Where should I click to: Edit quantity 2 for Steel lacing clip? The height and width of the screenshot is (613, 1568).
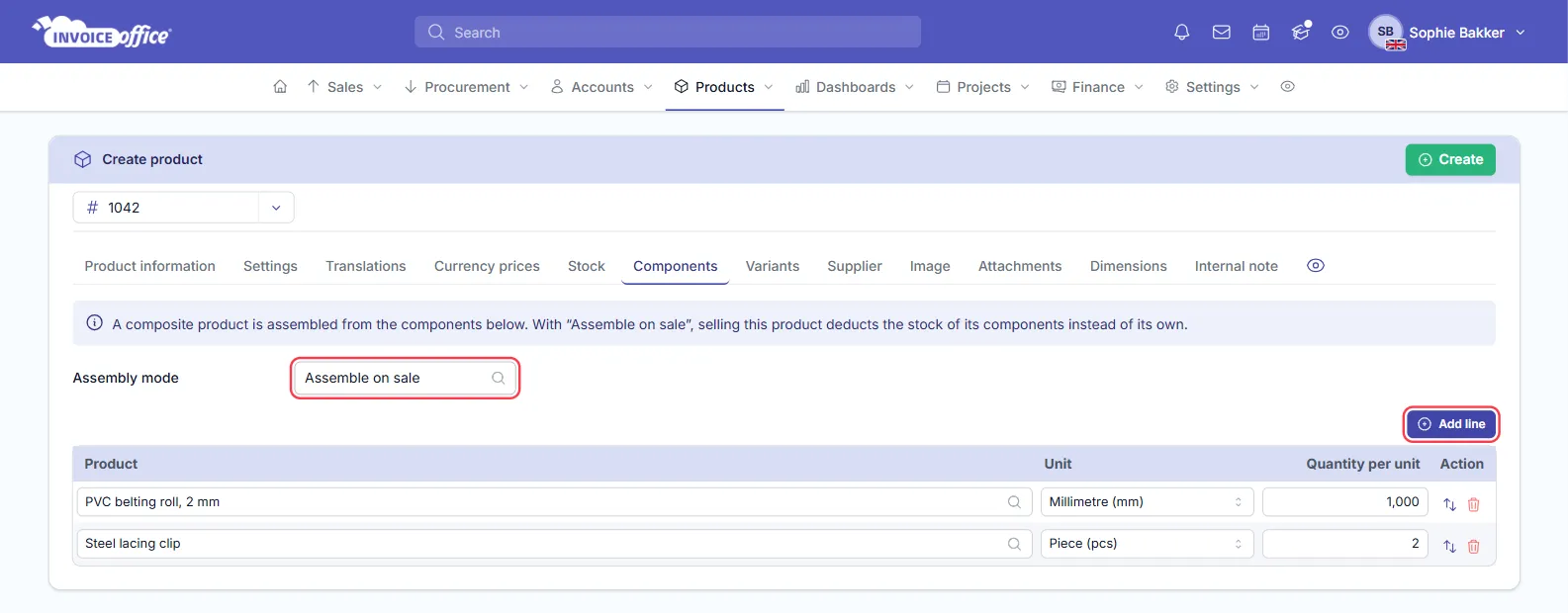coord(1345,544)
